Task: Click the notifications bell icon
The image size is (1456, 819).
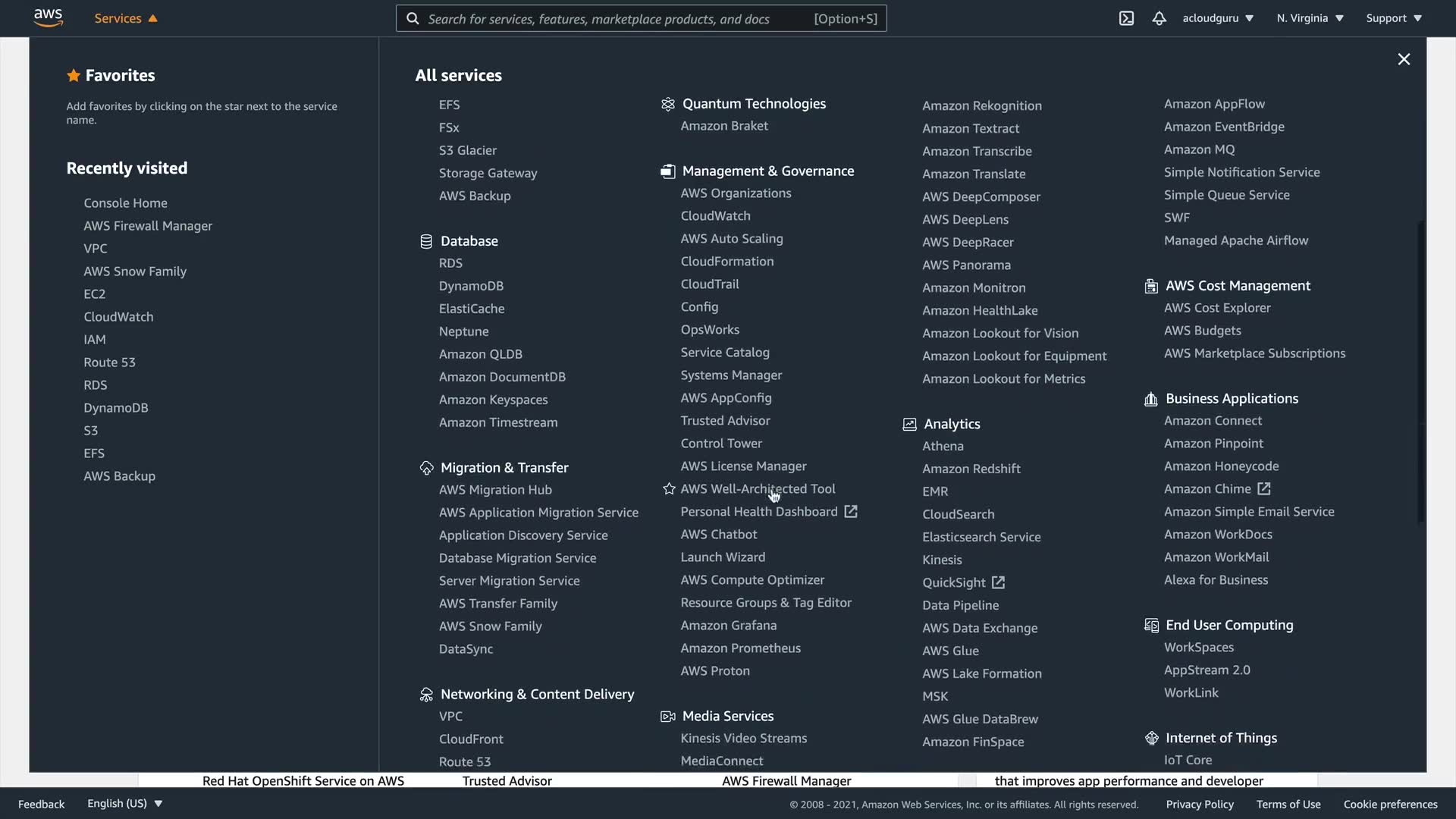Action: [x=1159, y=18]
